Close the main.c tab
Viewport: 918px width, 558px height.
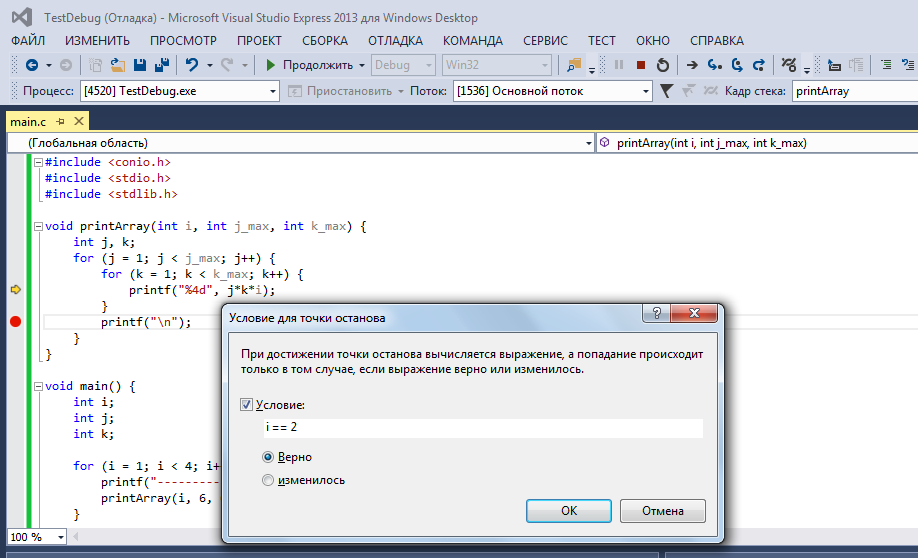pyautogui.click(x=79, y=121)
